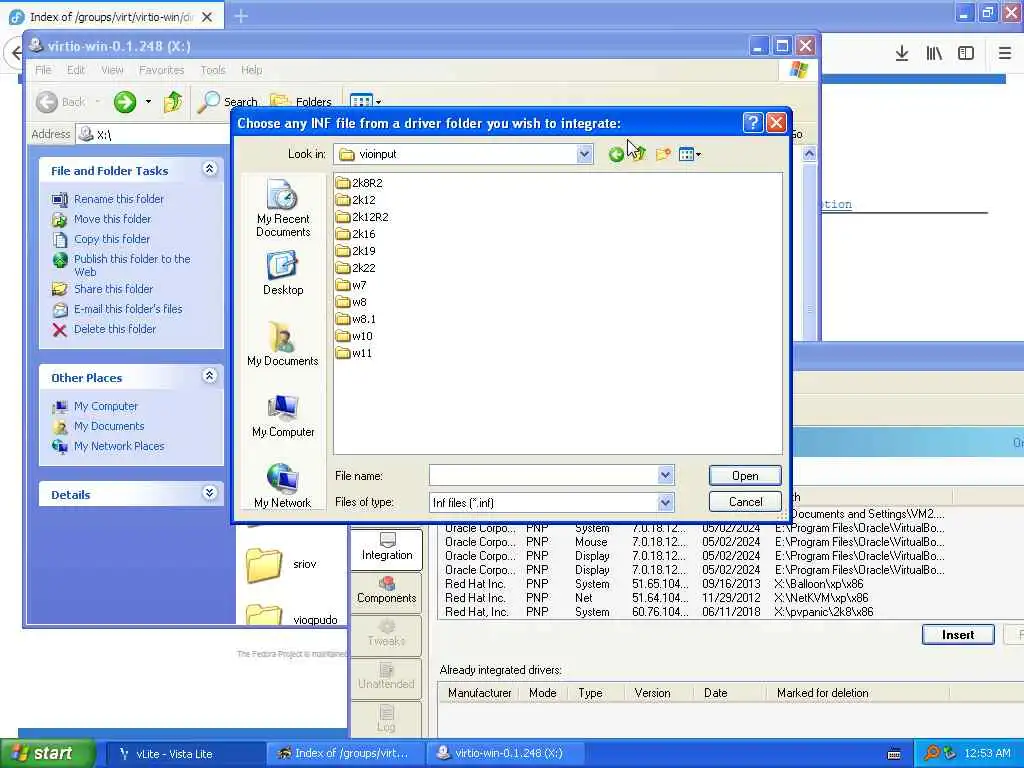1024x768 pixels.
Task: Click the Explorer Address bar X:\ field
Action: [x=153, y=135]
